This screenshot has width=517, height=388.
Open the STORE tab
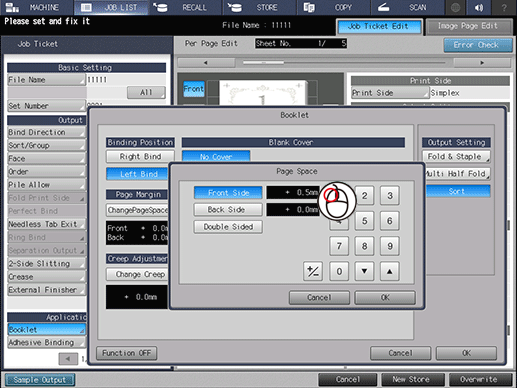coord(259,7)
